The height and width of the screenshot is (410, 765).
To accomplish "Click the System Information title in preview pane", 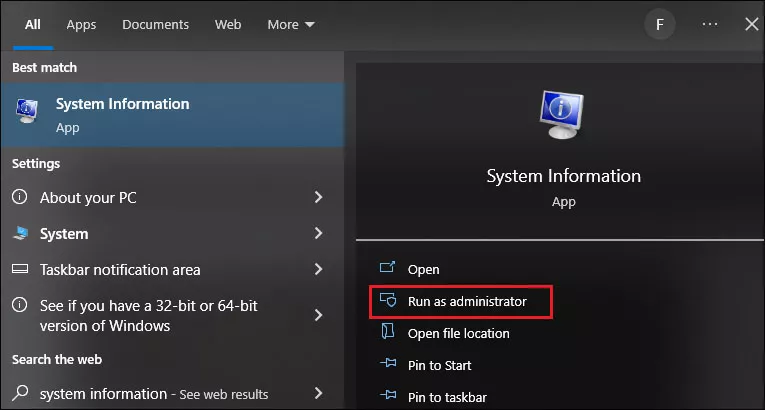I will click(x=564, y=176).
